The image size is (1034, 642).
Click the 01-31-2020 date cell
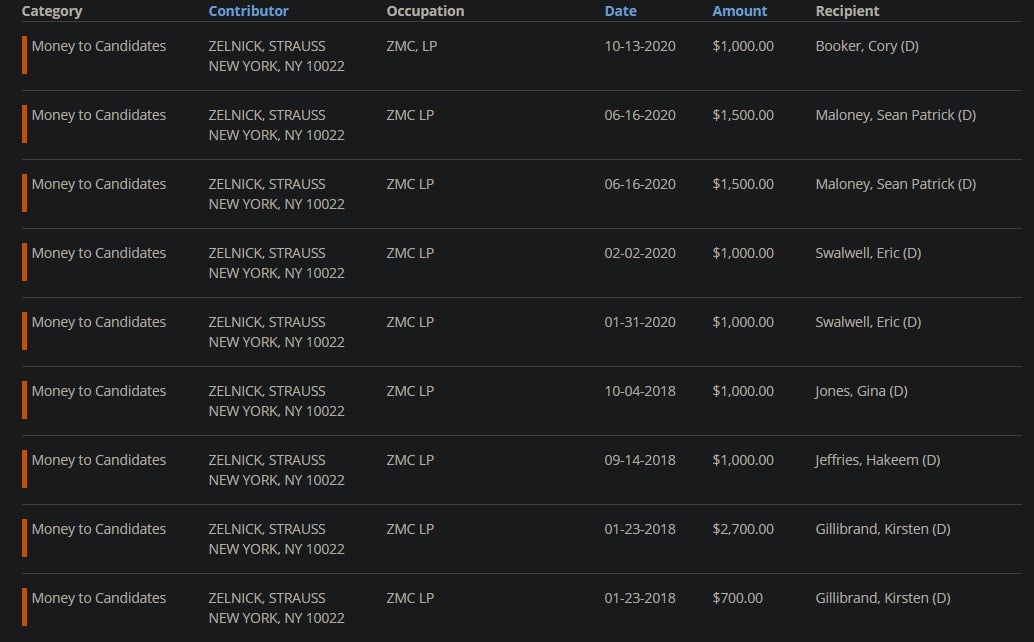click(639, 322)
